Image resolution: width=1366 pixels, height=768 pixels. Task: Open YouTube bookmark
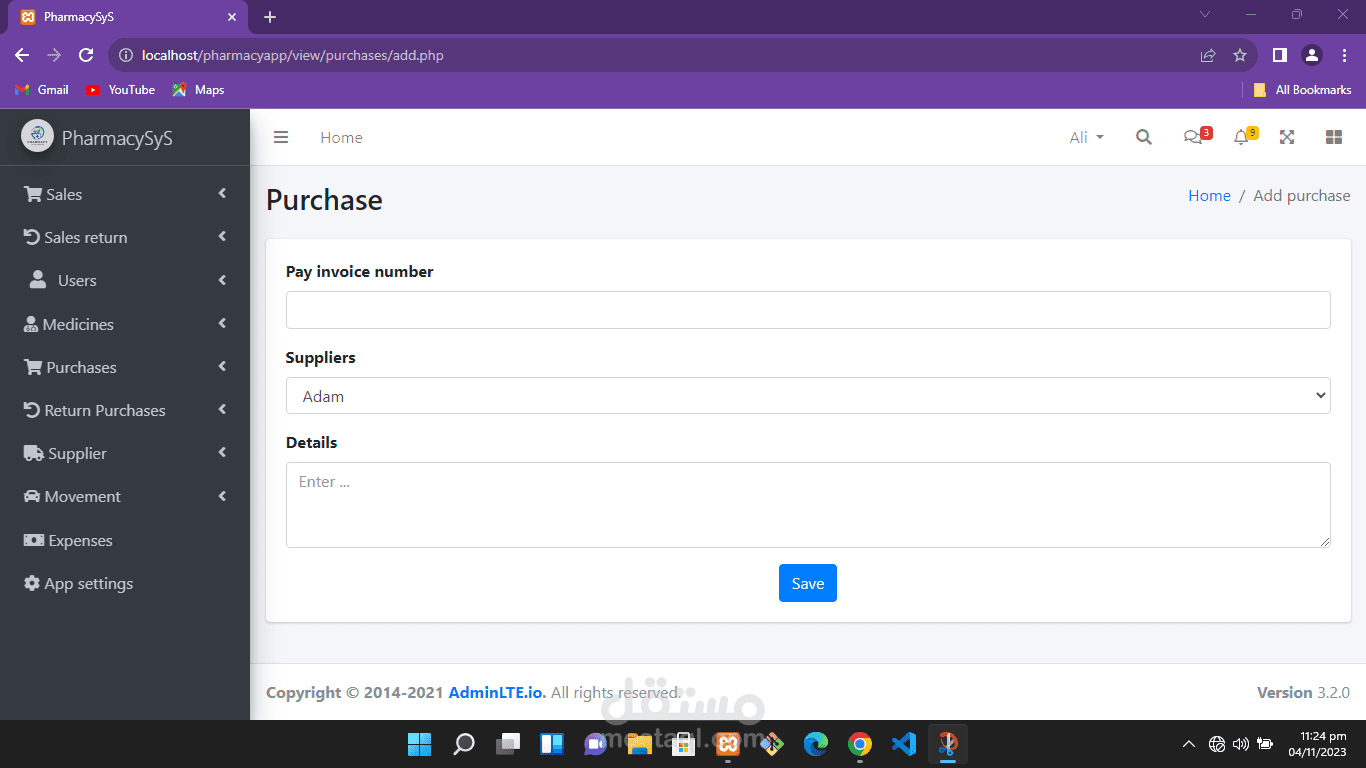tap(120, 90)
